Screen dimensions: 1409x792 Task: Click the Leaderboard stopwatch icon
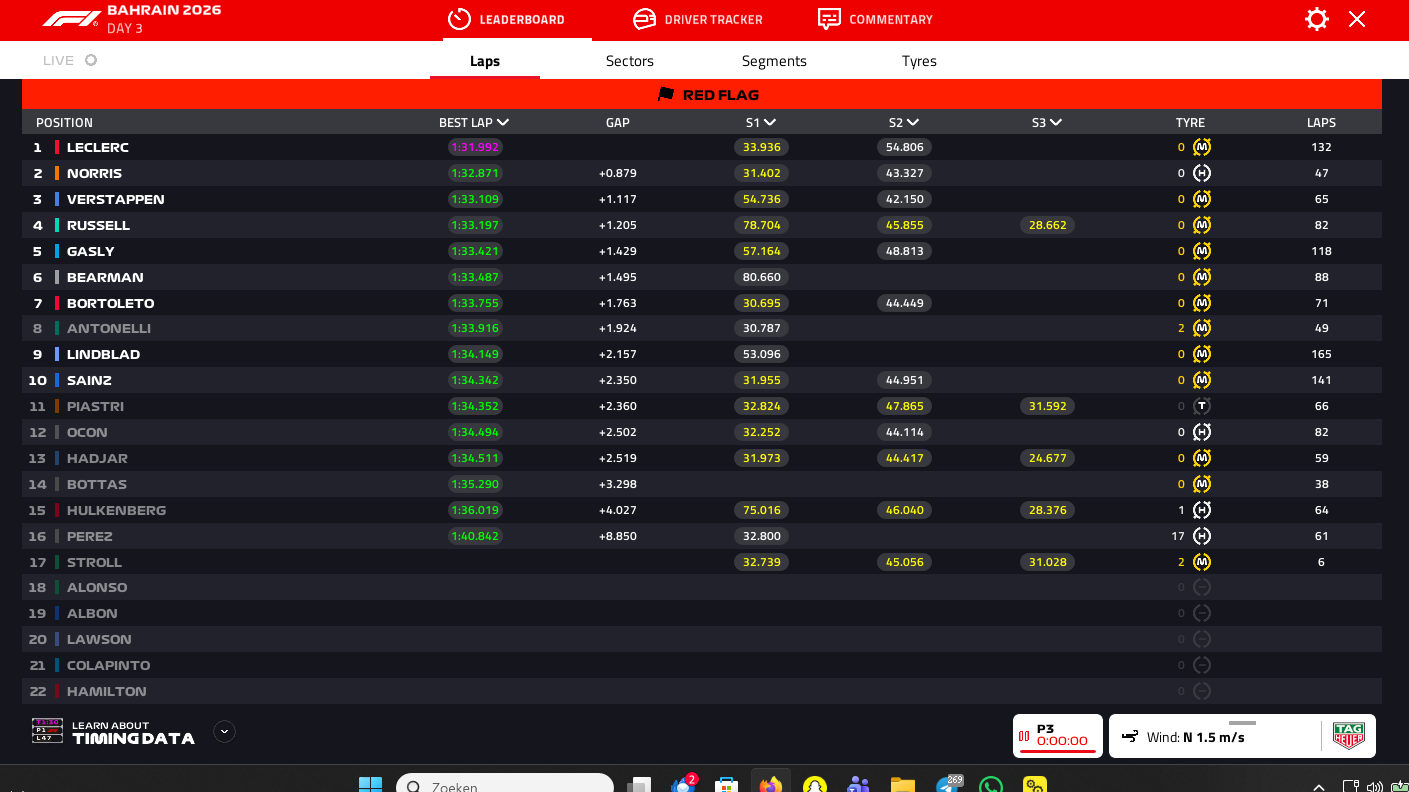[x=459, y=19]
